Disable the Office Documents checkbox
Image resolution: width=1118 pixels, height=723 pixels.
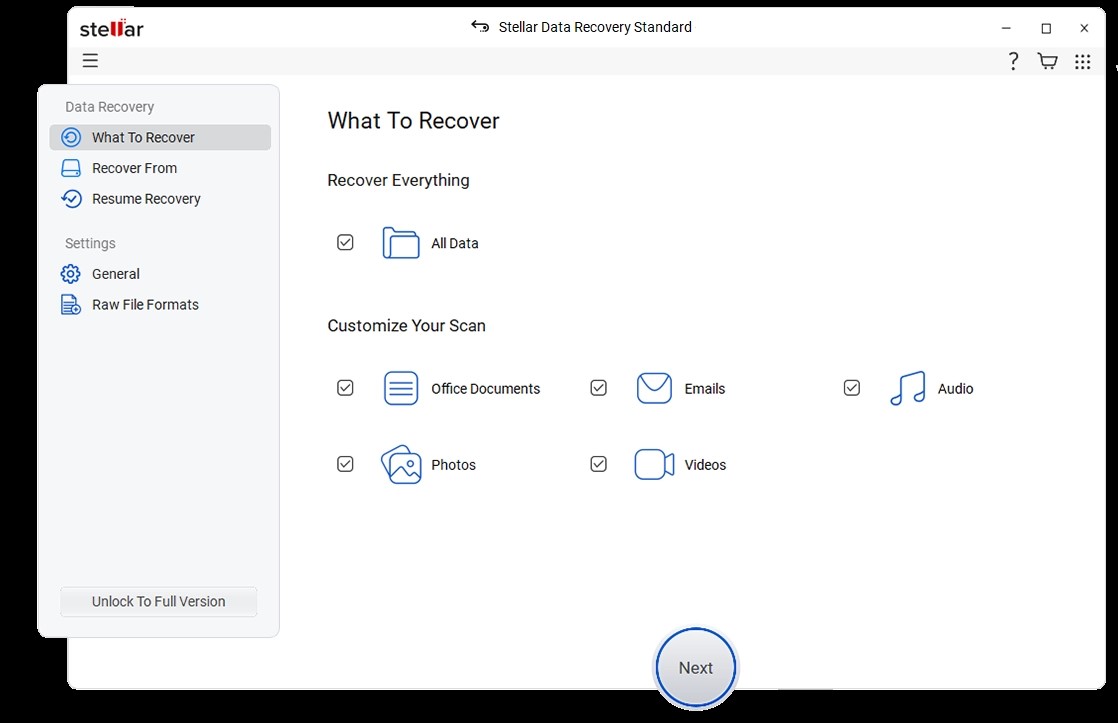(x=345, y=387)
